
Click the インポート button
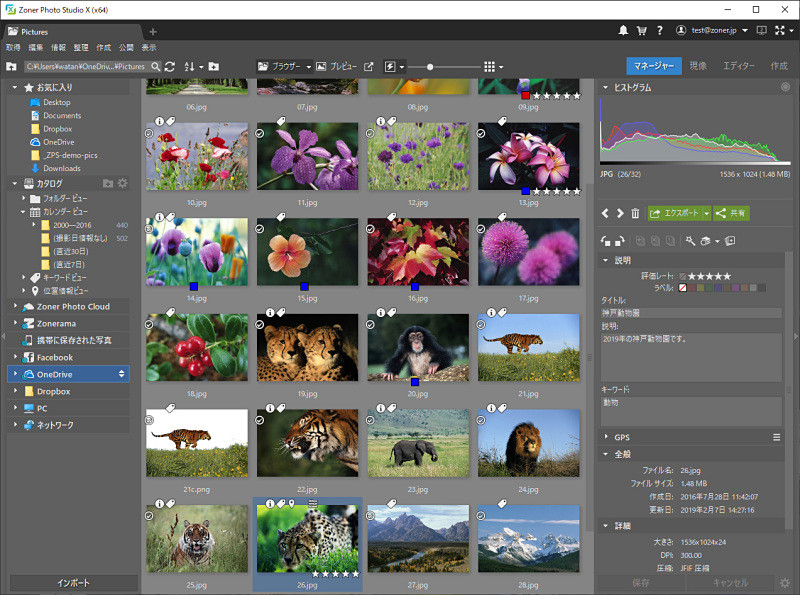tap(73, 583)
